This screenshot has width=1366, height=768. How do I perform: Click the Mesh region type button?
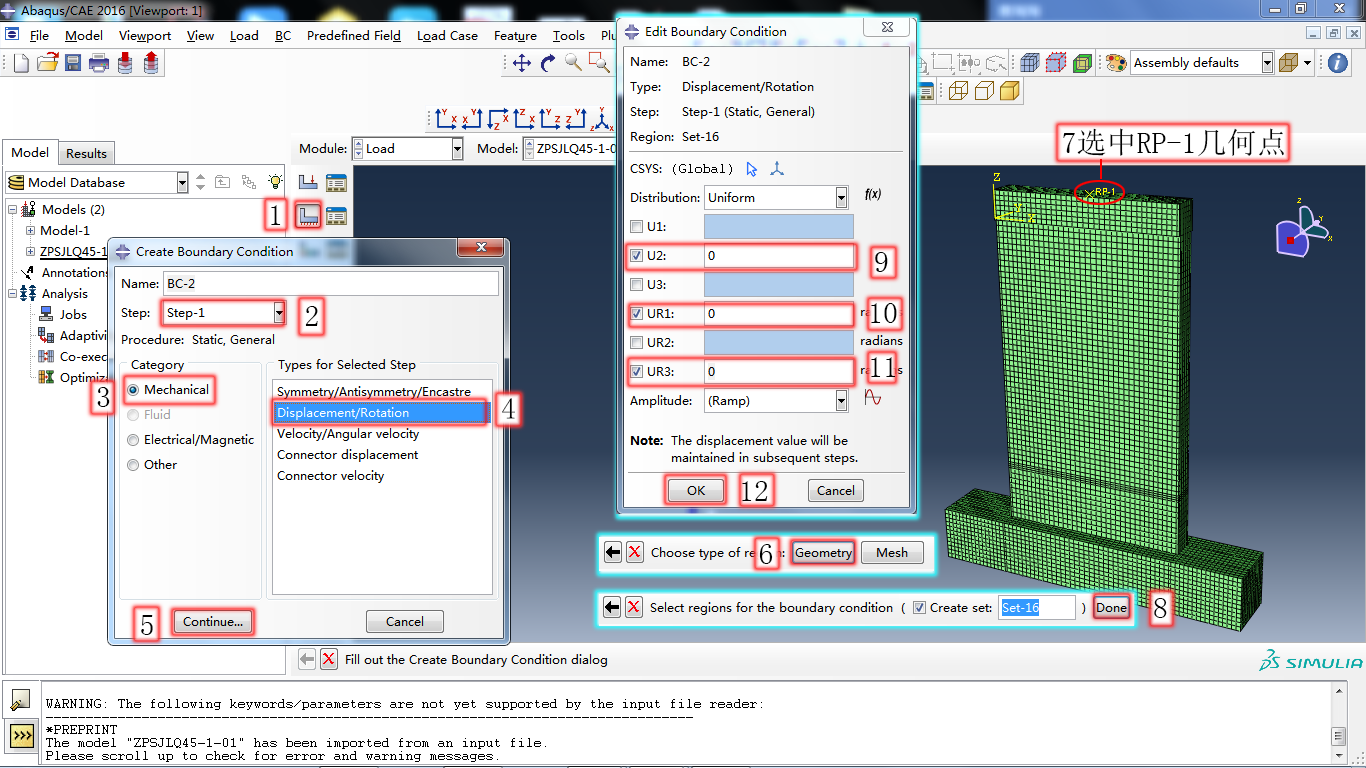point(892,553)
